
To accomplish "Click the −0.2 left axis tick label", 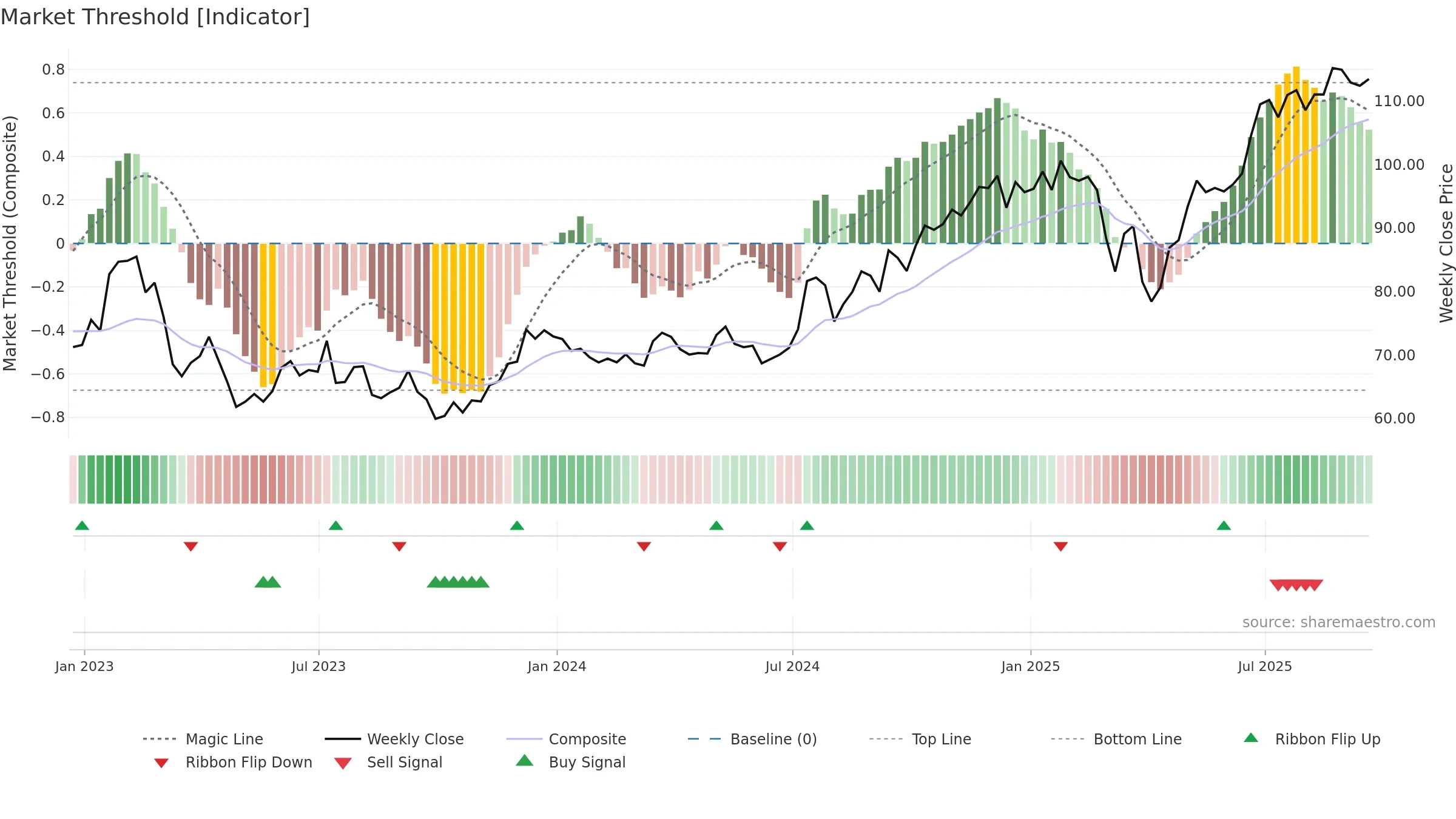I will pyautogui.click(x=48, y=287).
